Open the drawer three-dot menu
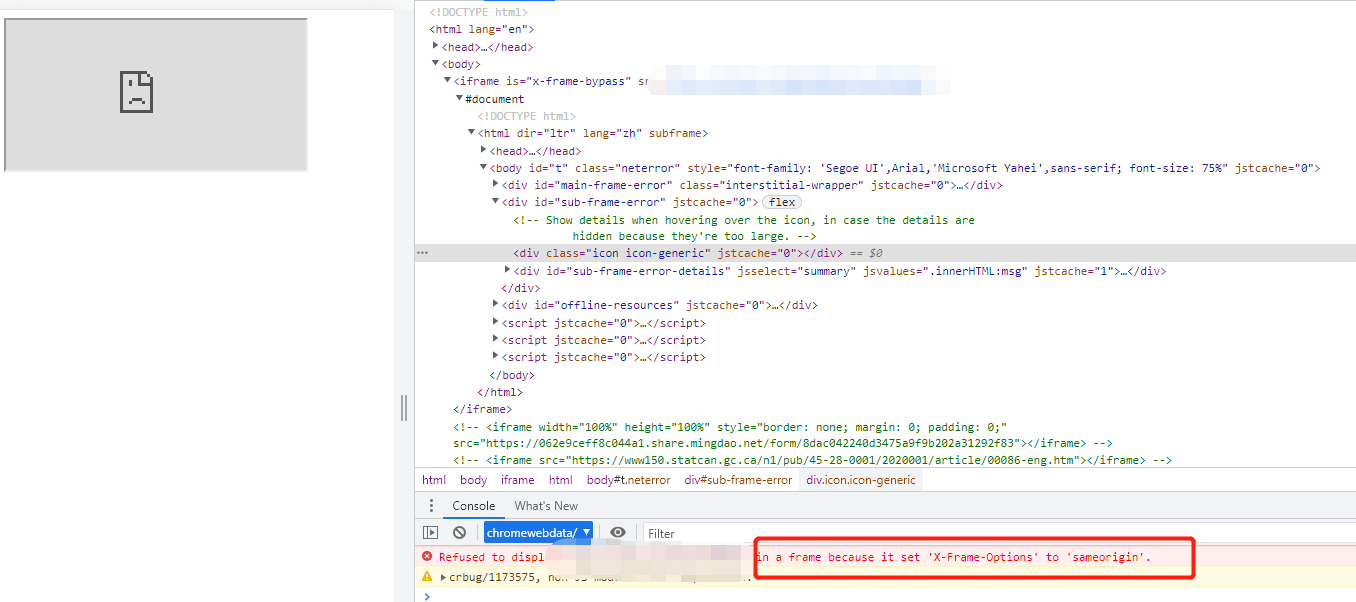Viewport: 1356px width, 602px height. (x=431, y=506)
